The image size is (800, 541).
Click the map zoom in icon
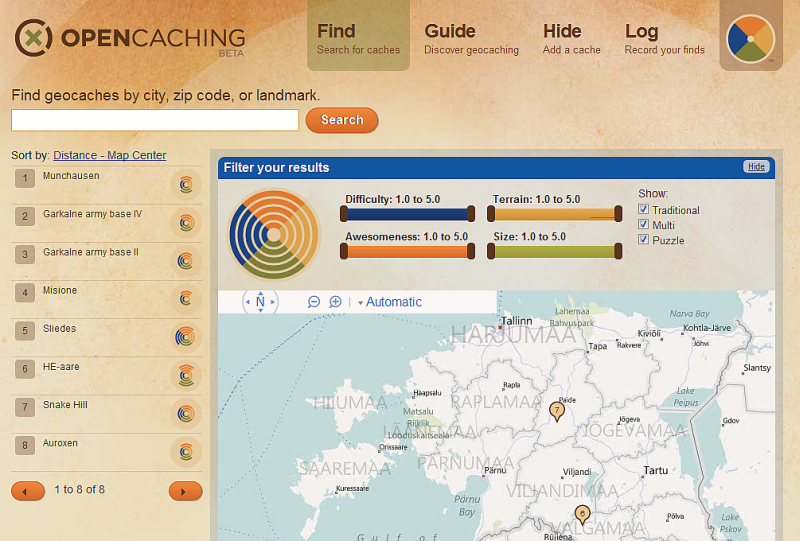click(335, 302)
